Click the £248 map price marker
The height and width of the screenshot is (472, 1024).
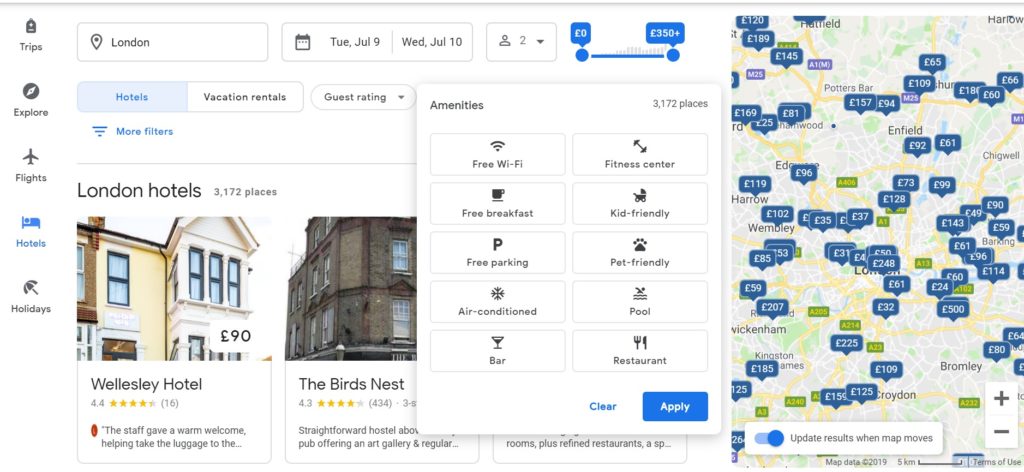[x=884, y=264]
